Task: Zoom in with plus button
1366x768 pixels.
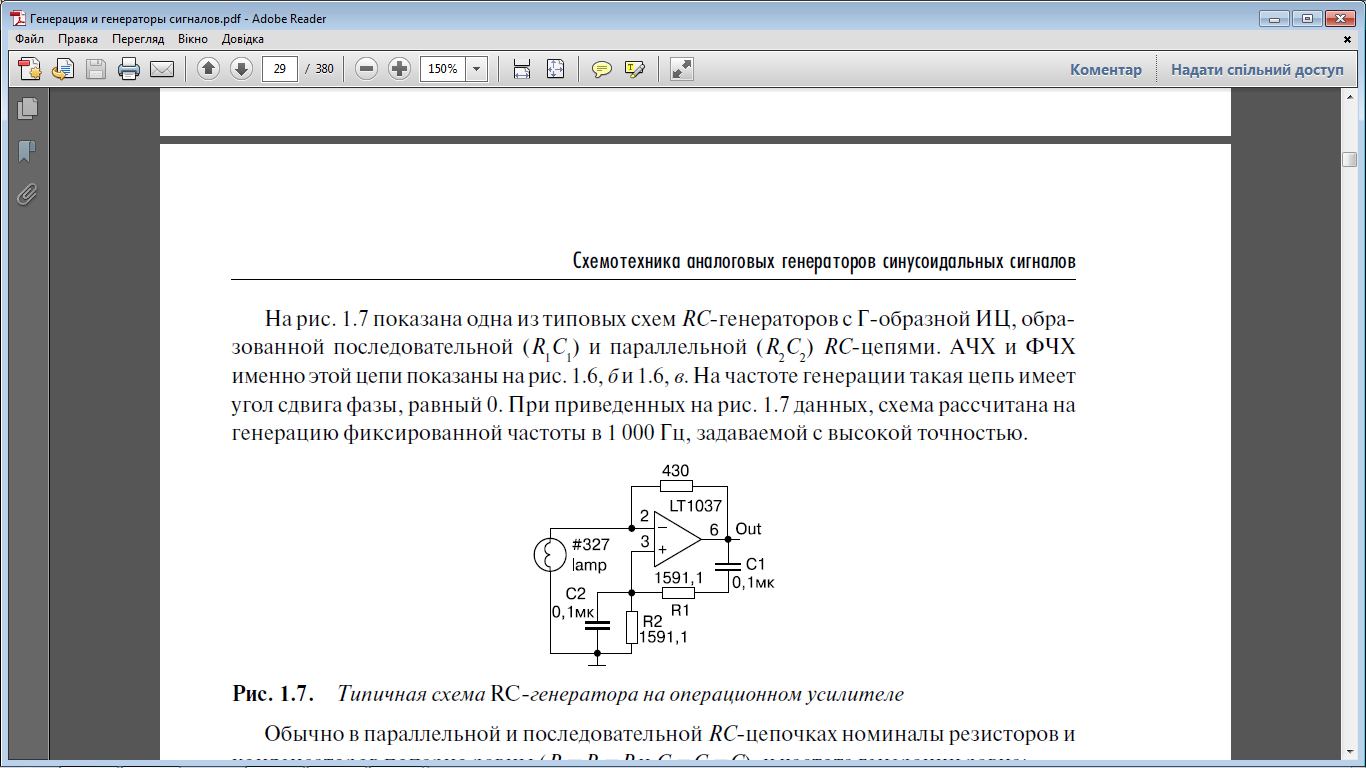Action: pos(400,69)
